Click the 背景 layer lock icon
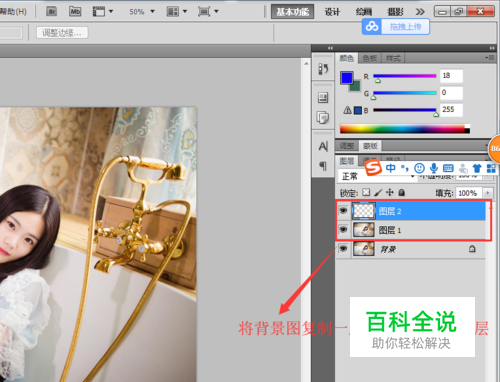 point(472,249)
